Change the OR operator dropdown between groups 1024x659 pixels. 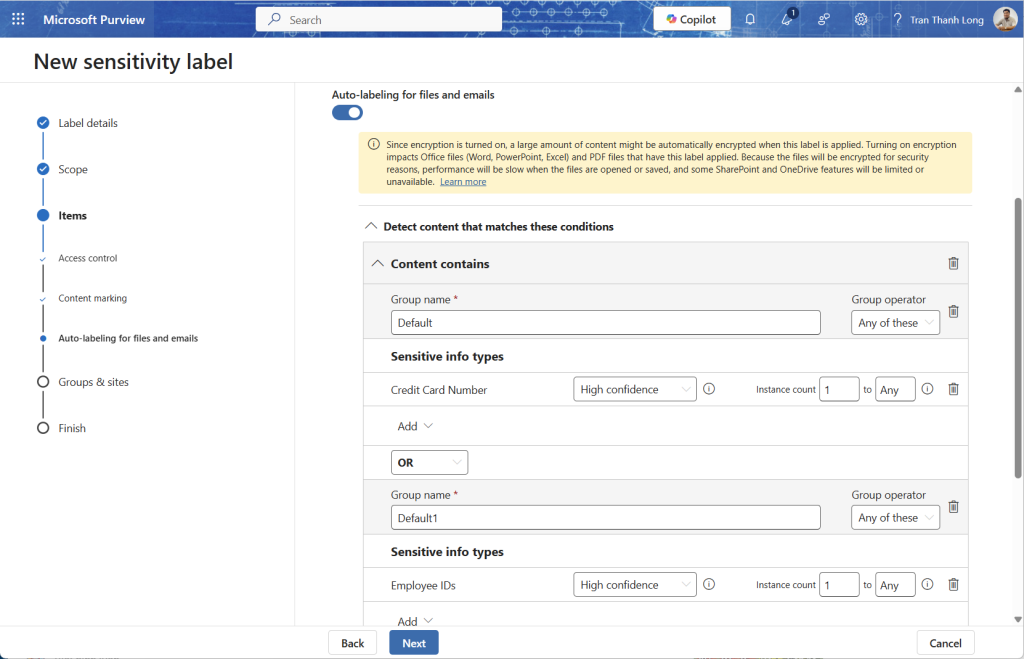pos(429,463)
